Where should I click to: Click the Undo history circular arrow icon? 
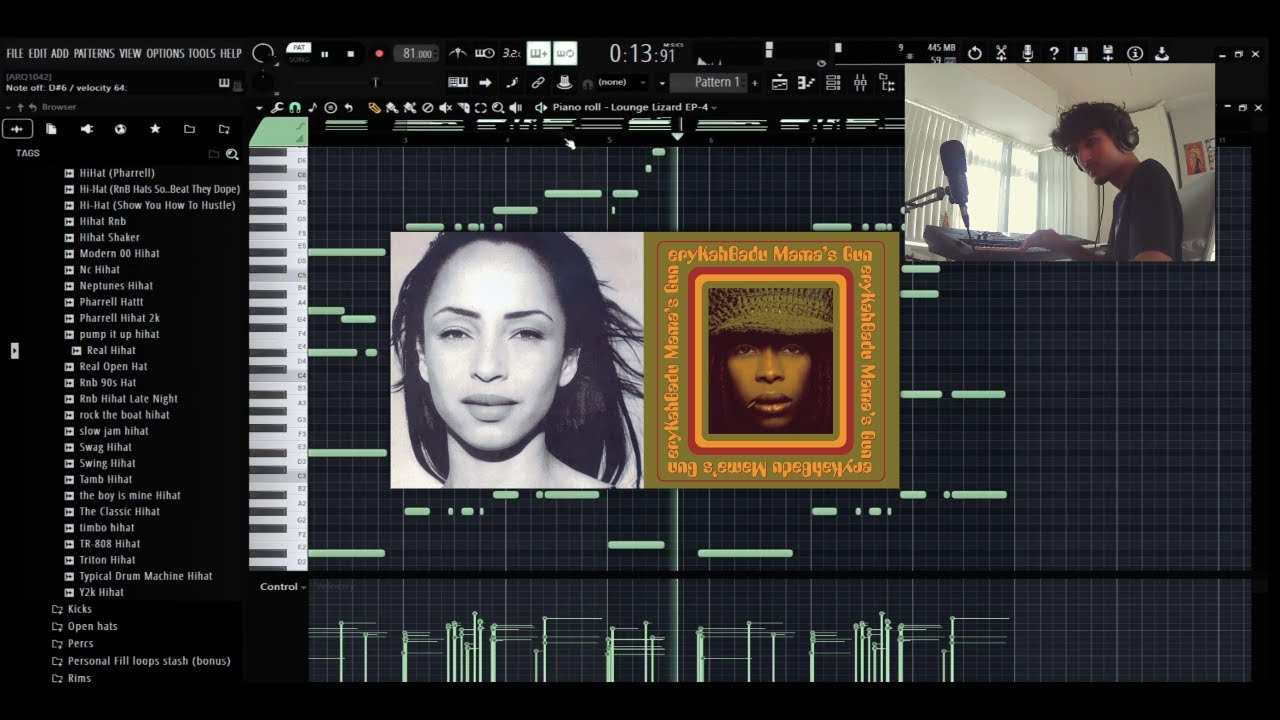(x=974, y=53)
